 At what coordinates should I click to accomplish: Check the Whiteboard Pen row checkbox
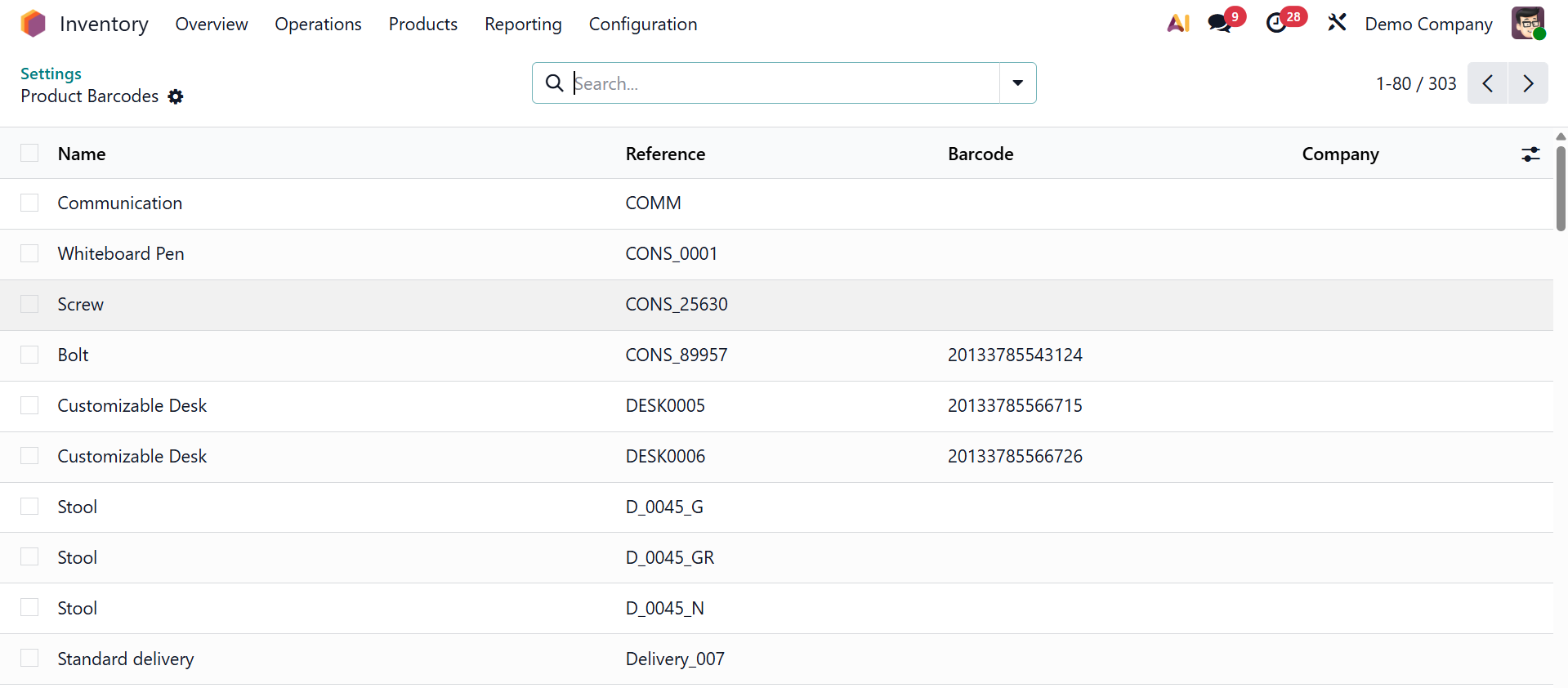[29, 253]
